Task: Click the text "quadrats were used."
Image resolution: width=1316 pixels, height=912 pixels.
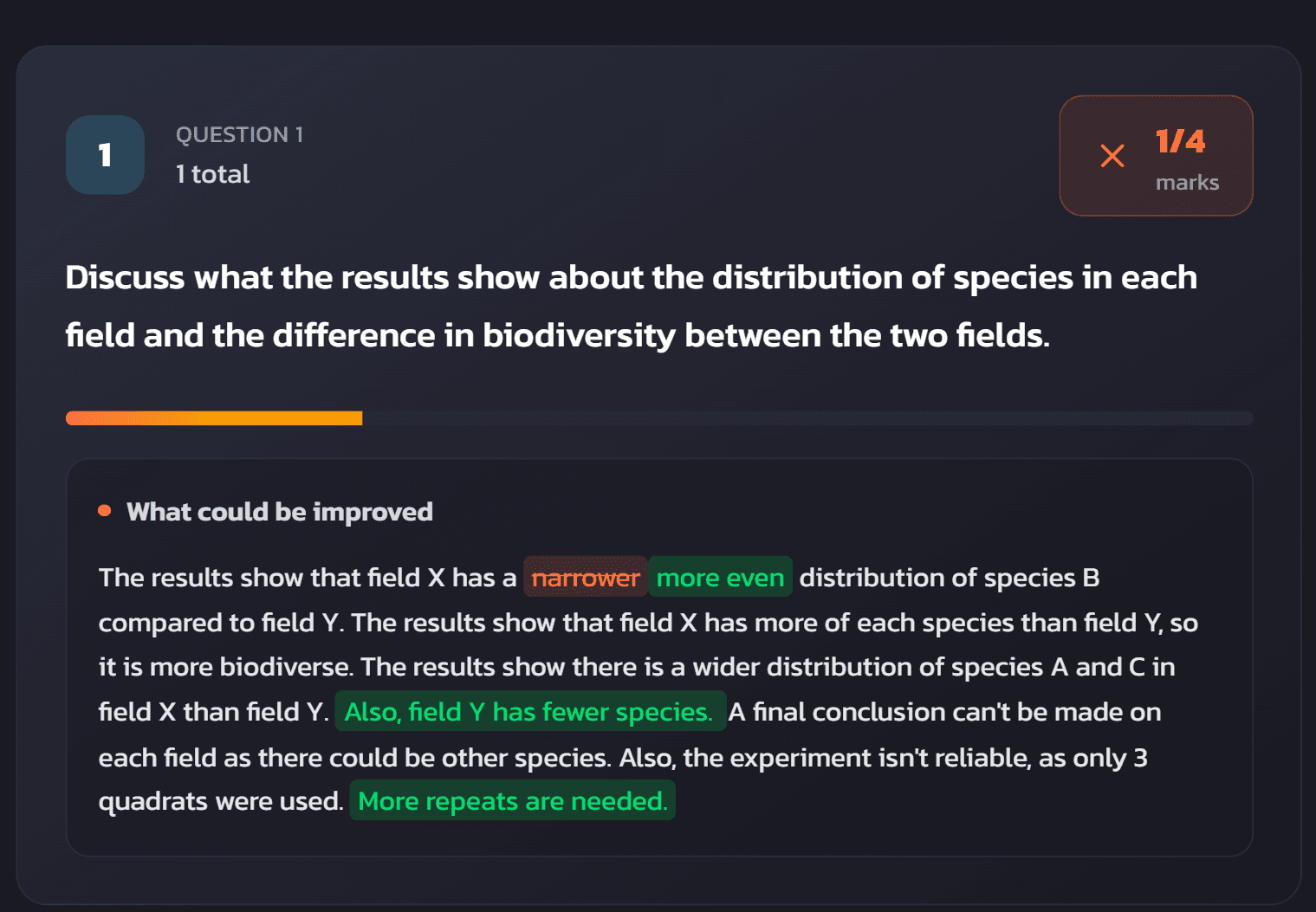Action: 221,801
